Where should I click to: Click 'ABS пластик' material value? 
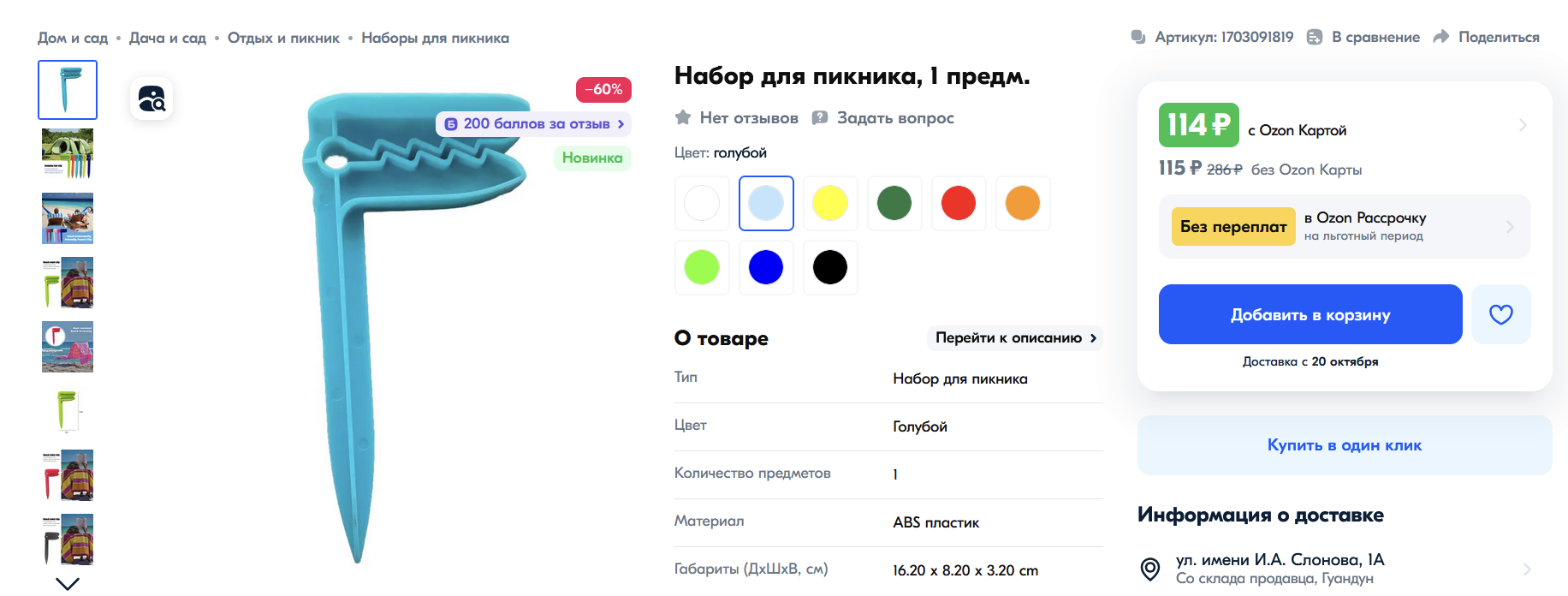click(x=936, y=522)
